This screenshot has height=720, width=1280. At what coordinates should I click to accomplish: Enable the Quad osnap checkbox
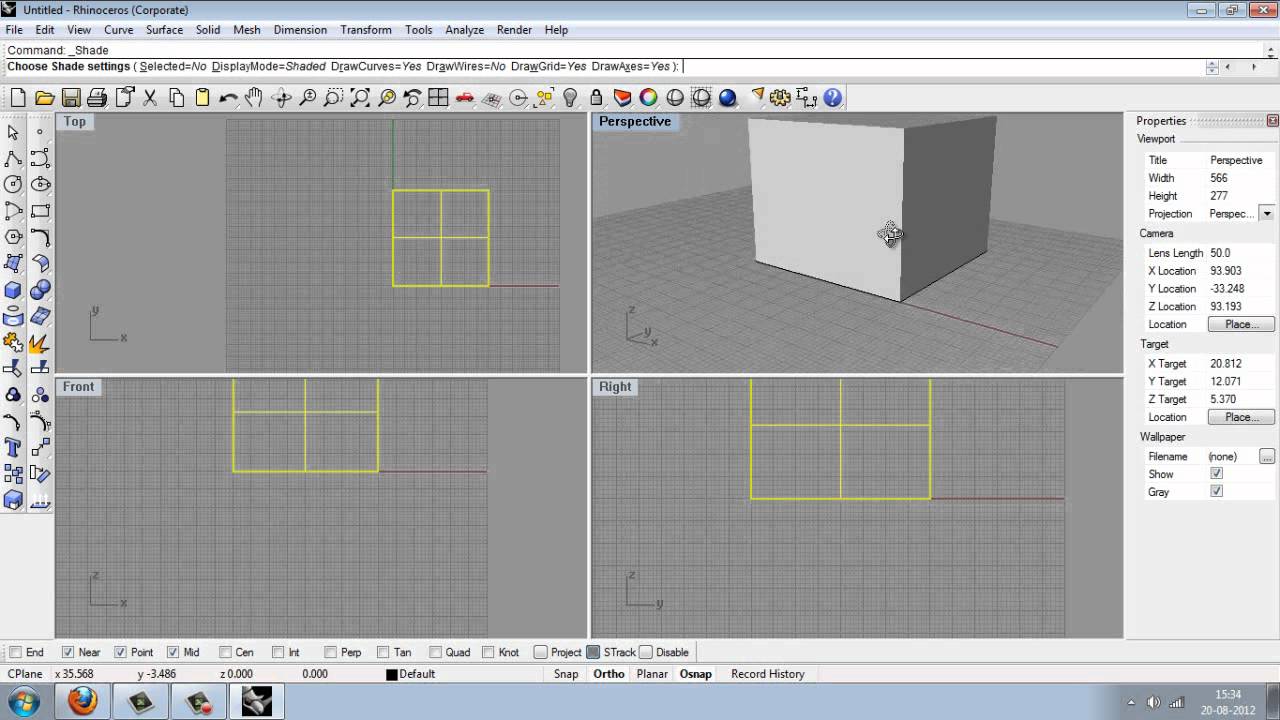435,652
